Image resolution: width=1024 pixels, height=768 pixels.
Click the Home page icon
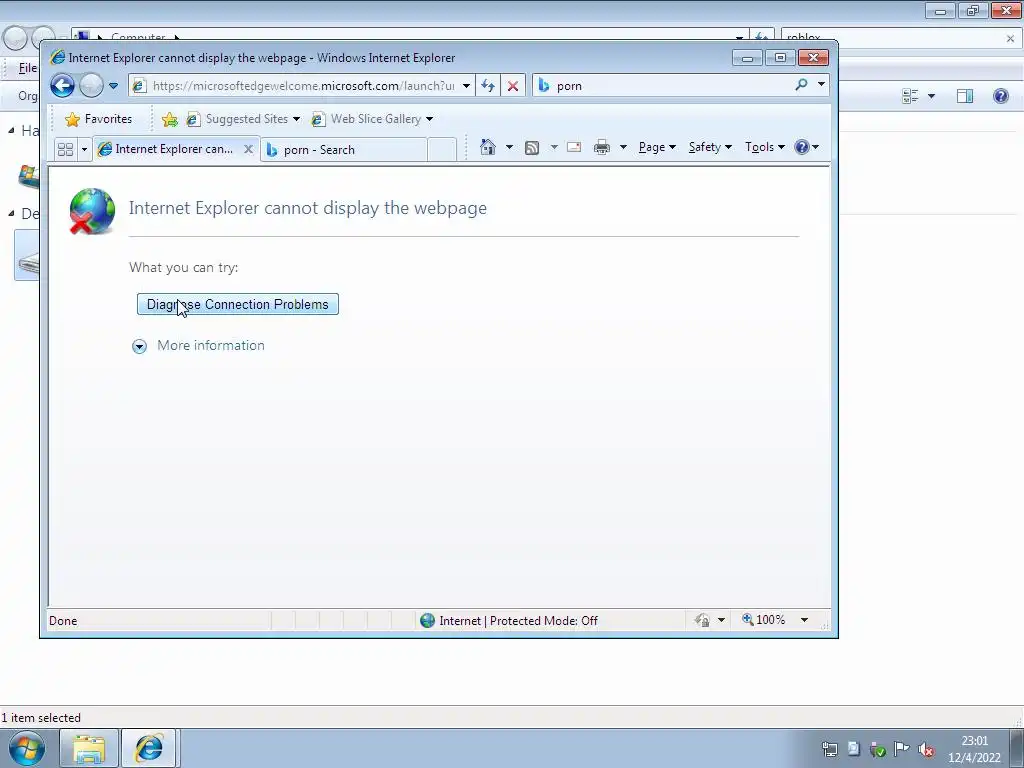click(x=488, y=147)
